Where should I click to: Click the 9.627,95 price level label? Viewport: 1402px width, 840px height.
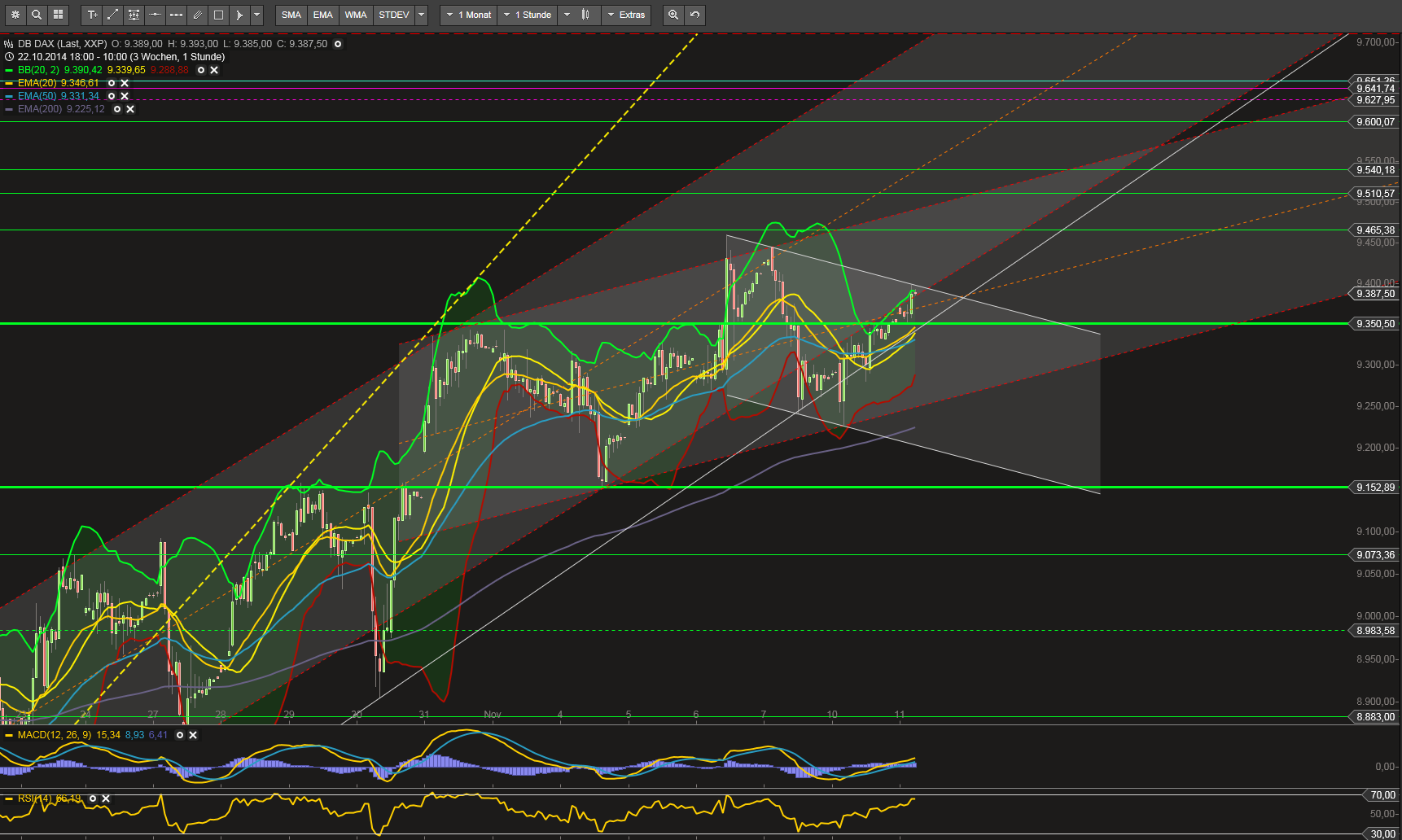coord(1375,100)
